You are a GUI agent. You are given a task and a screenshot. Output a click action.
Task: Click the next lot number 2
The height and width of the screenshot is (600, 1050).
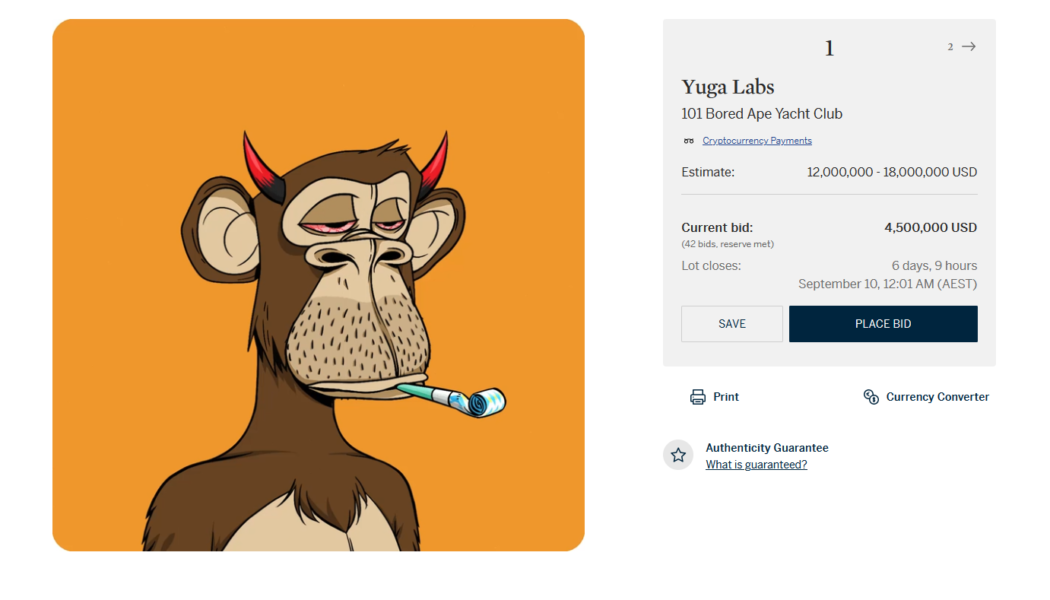pos(950,47)
